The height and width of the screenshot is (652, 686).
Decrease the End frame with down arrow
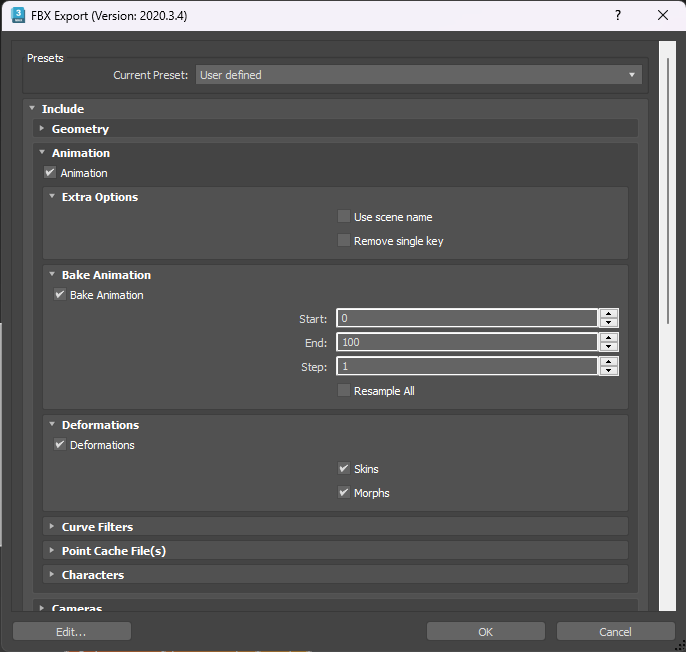coord(609,347)
